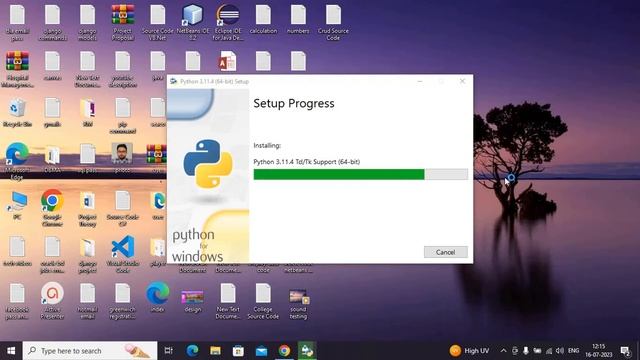Open Google Chrome from the taskbar

(x=284, y=351)
